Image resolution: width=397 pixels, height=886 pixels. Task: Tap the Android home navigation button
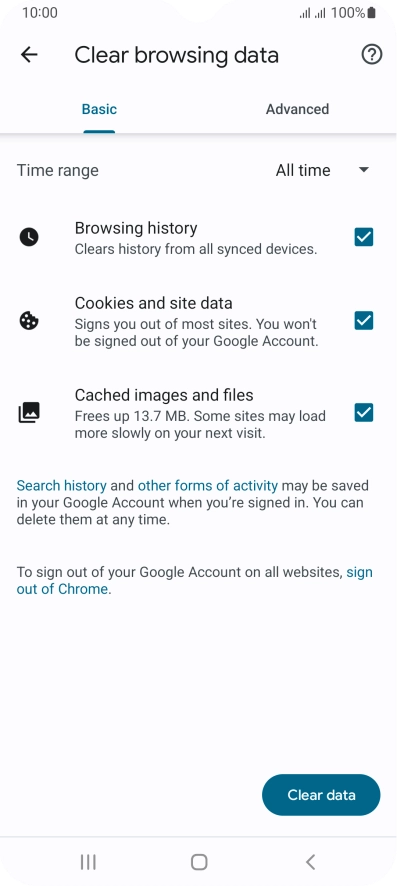tap(199, 862)
